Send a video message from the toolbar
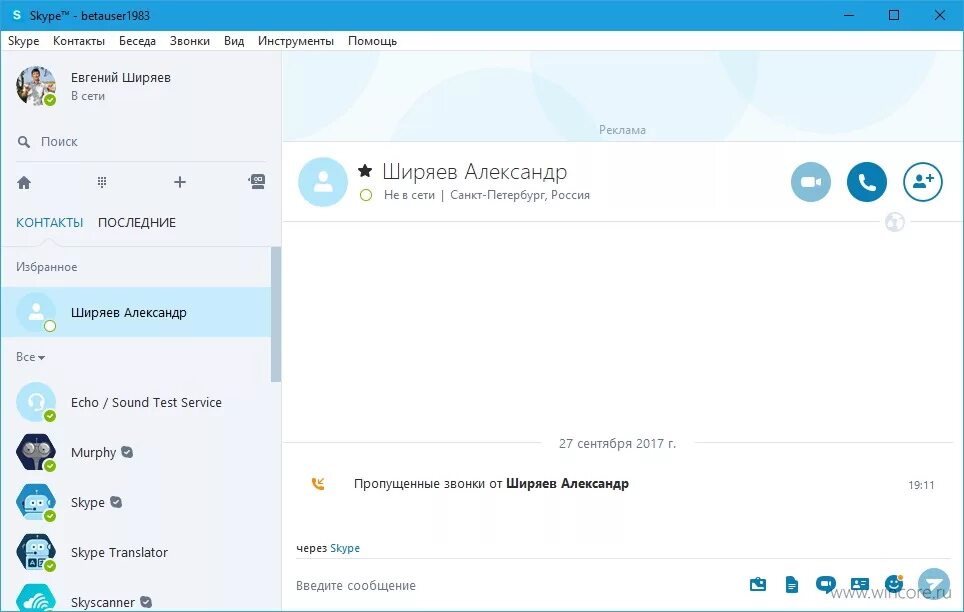Image resolution: width=964 pixels, height=612 pixels. [825, 584]
